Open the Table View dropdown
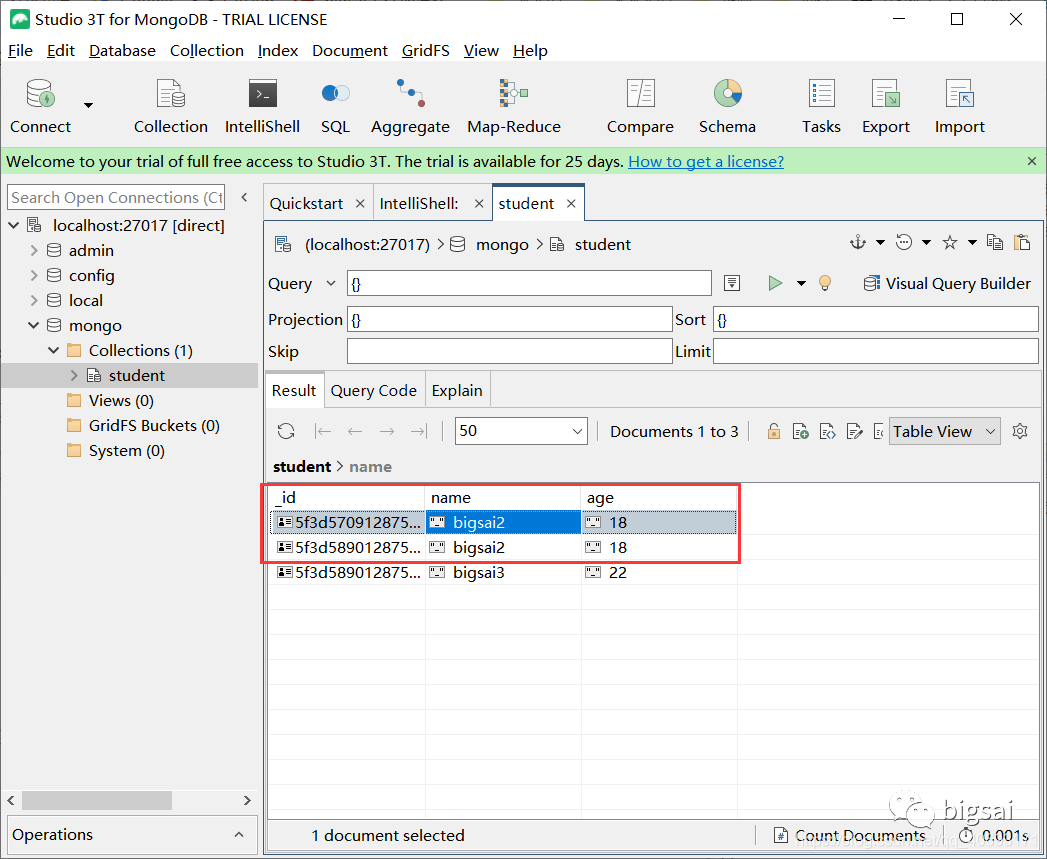This screenshot has height=859, width=1047. 944,432
